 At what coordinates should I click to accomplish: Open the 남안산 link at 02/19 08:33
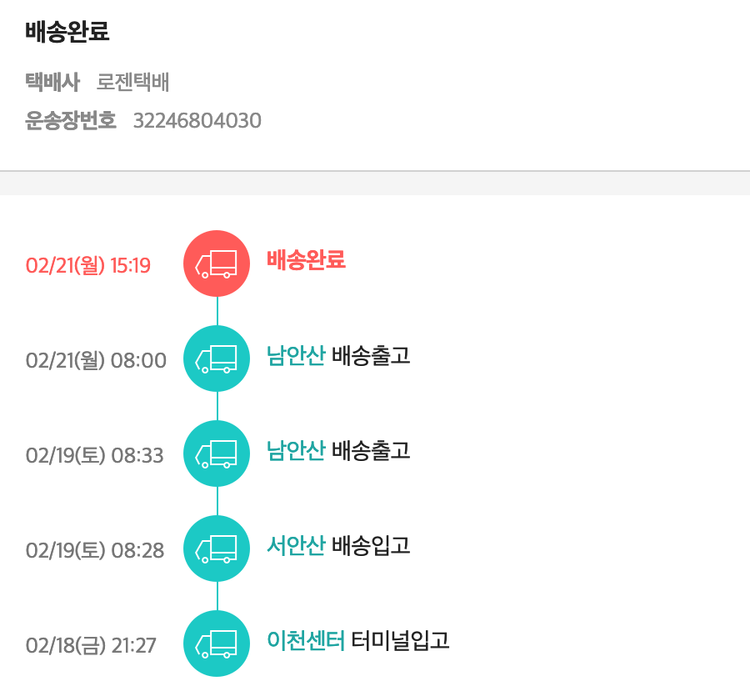296,451
